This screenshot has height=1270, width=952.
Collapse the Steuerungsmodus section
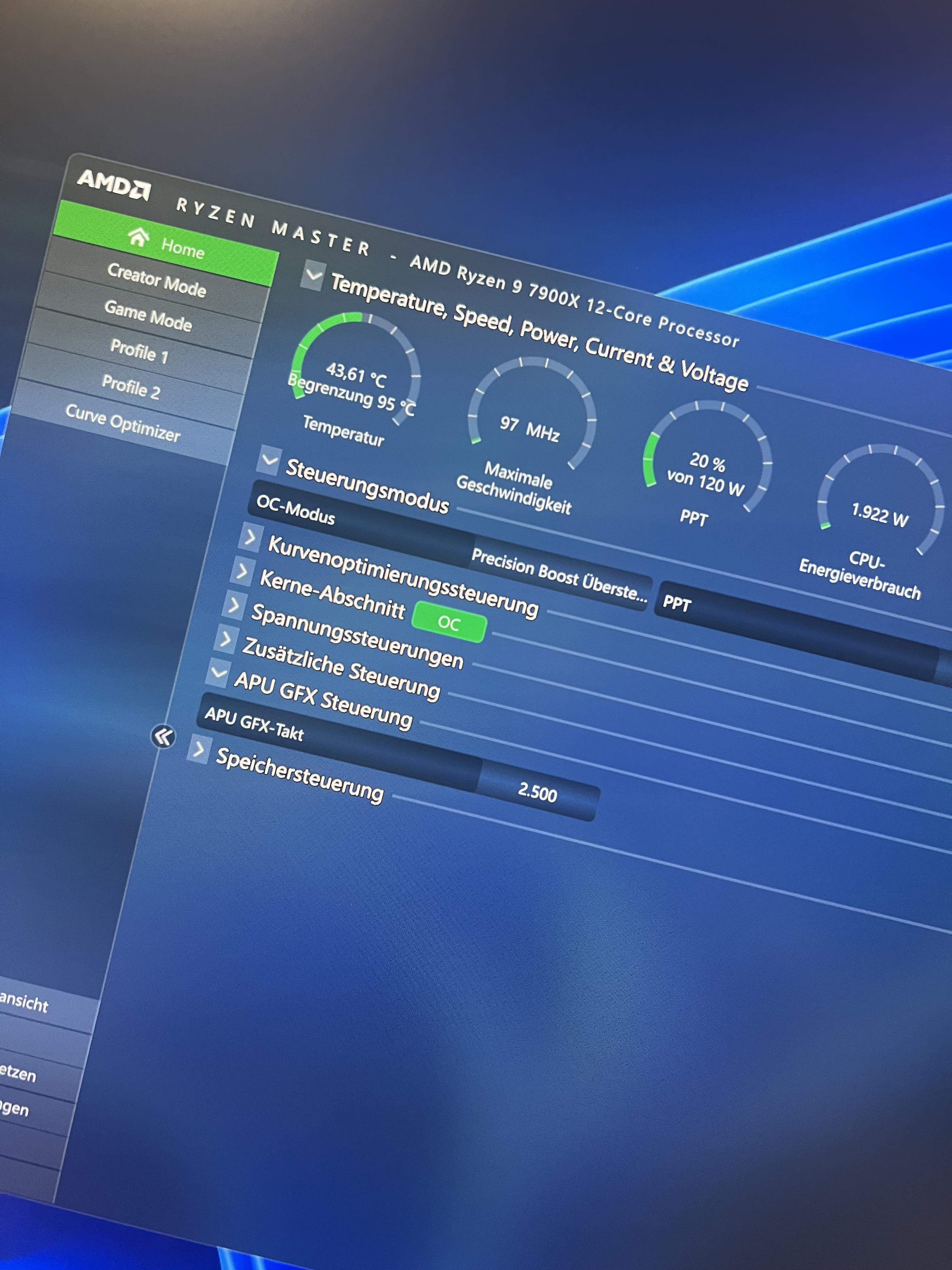tap(269, 460)
